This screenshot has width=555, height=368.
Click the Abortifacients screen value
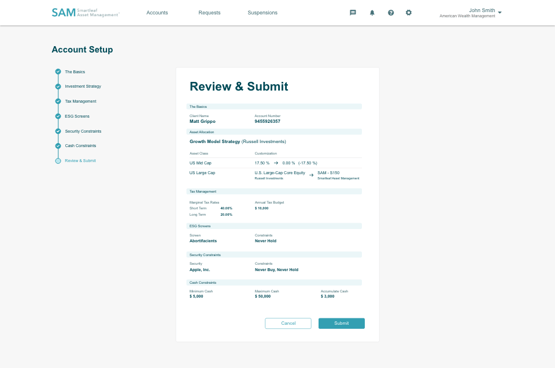click(x=203, y=241)
